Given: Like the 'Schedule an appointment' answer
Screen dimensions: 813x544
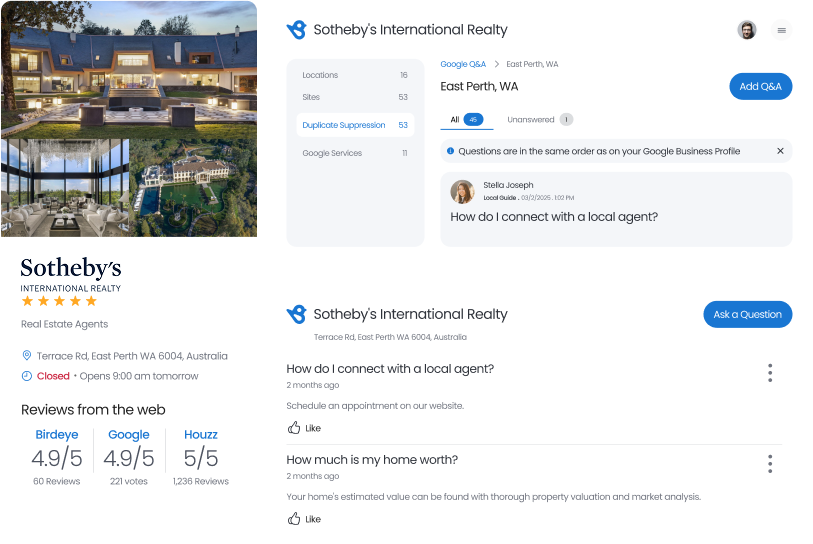Looking at the screenshot, I should click(x=304, y=428).
